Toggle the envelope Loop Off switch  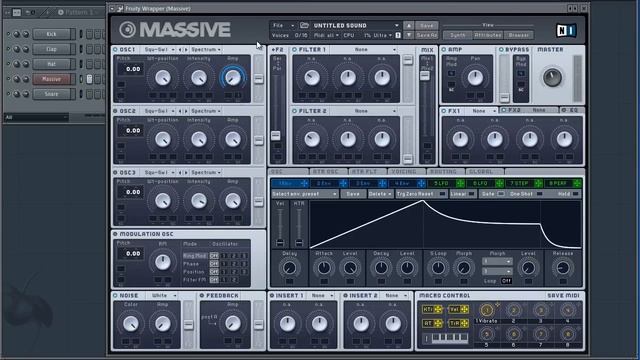[506, 281]
